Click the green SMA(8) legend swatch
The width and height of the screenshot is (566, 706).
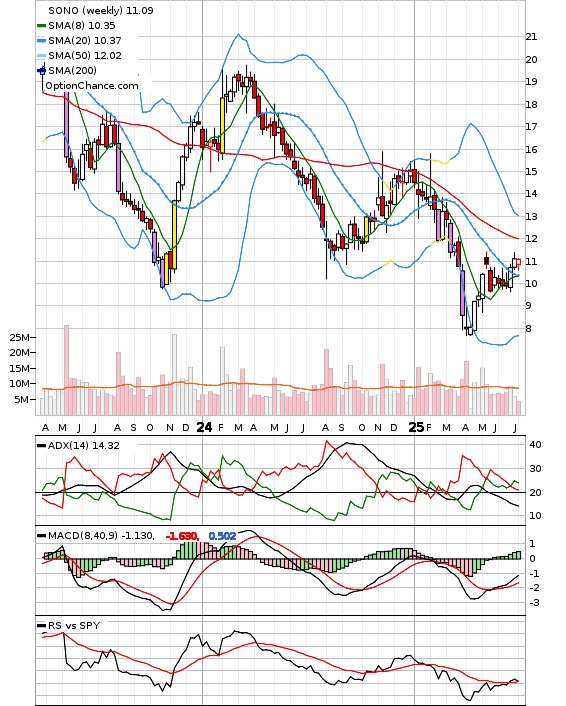41,26
